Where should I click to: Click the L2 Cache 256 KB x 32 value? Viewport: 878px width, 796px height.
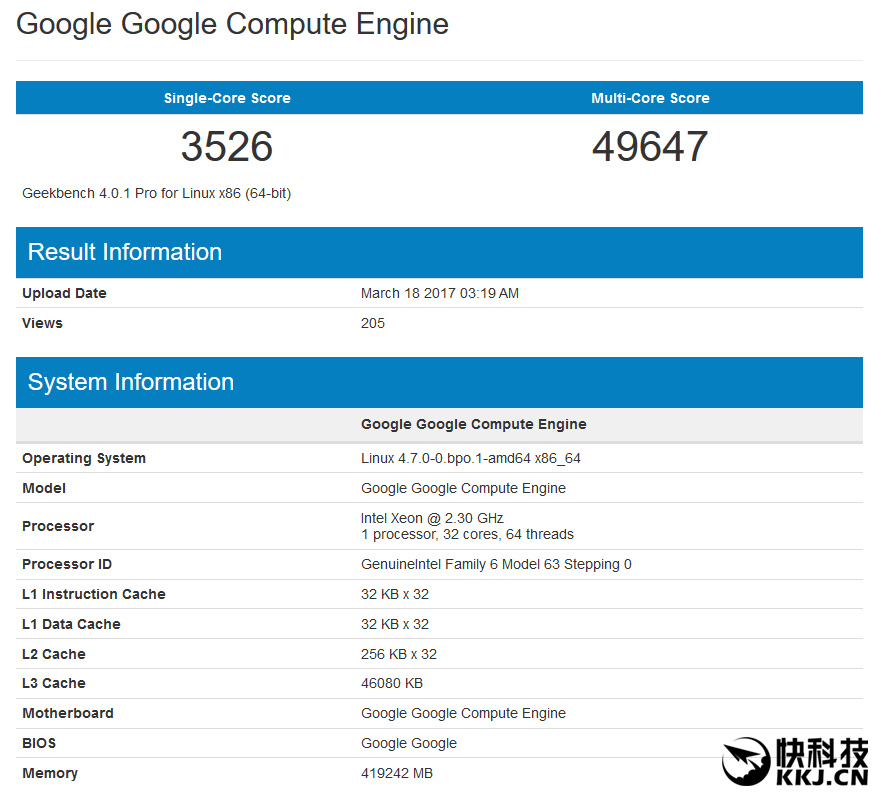pos(399,654)
